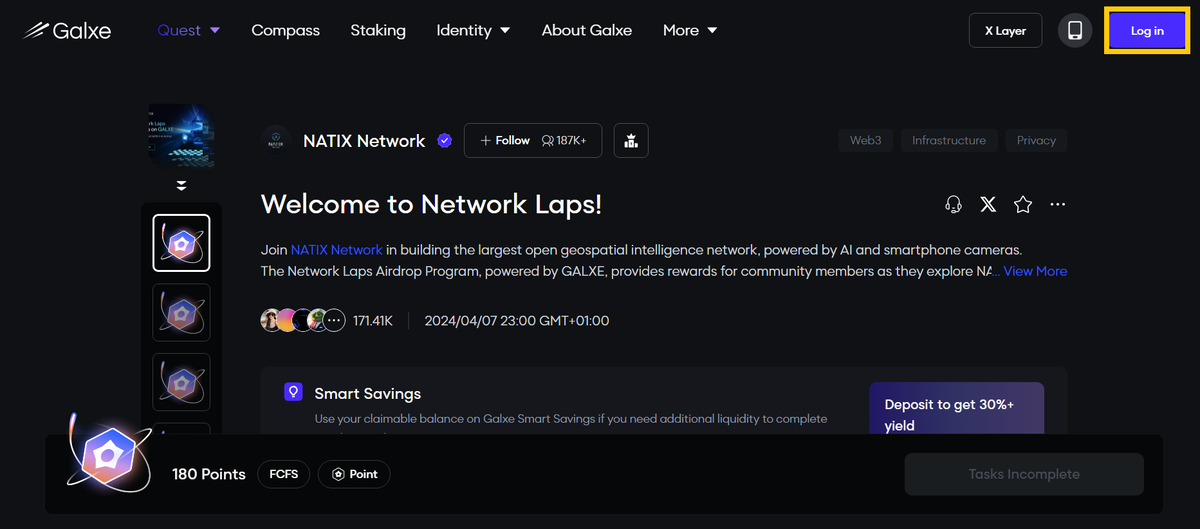Image resolution: width=1200 pixels, height=529 pixels.
Task: Open the NATIX Network space name
Action: click(364, 141)
